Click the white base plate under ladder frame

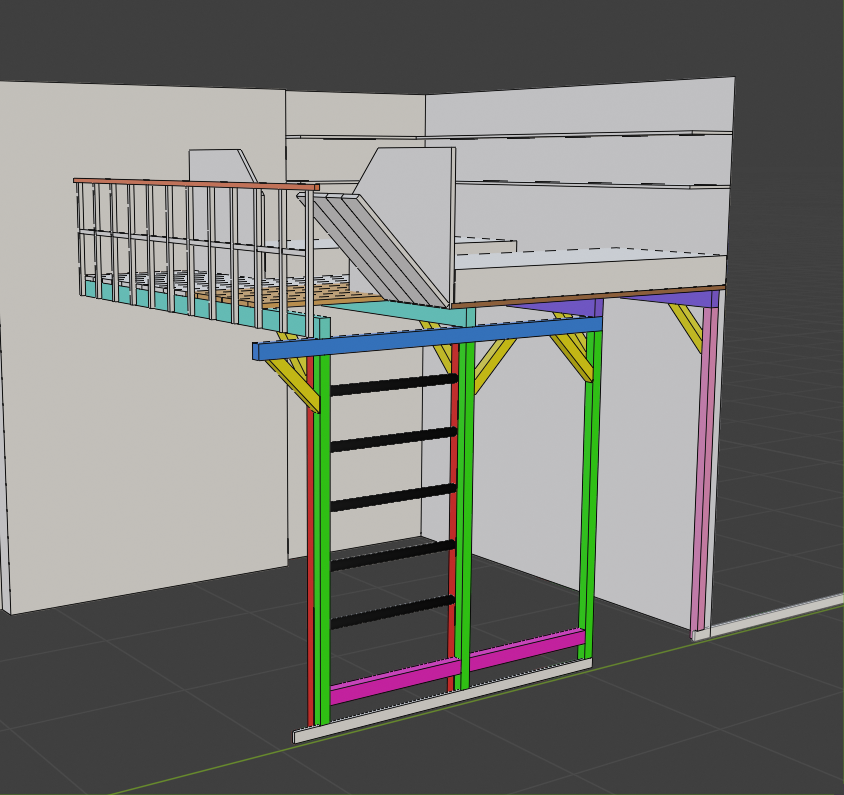point(440,703)
